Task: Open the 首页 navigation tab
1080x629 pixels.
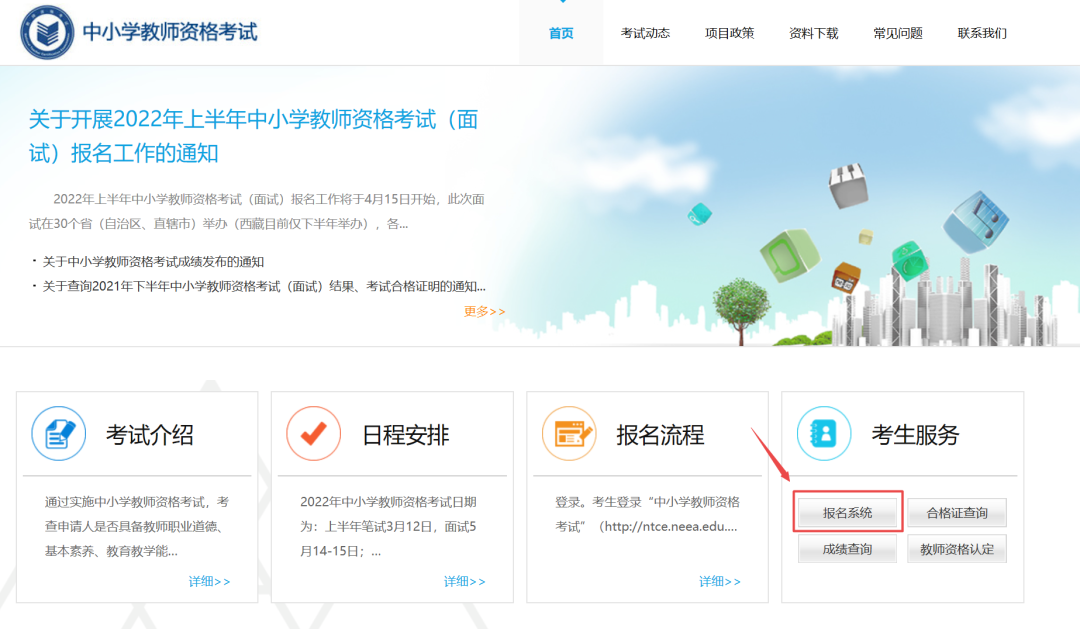Action: pos(561,33)
